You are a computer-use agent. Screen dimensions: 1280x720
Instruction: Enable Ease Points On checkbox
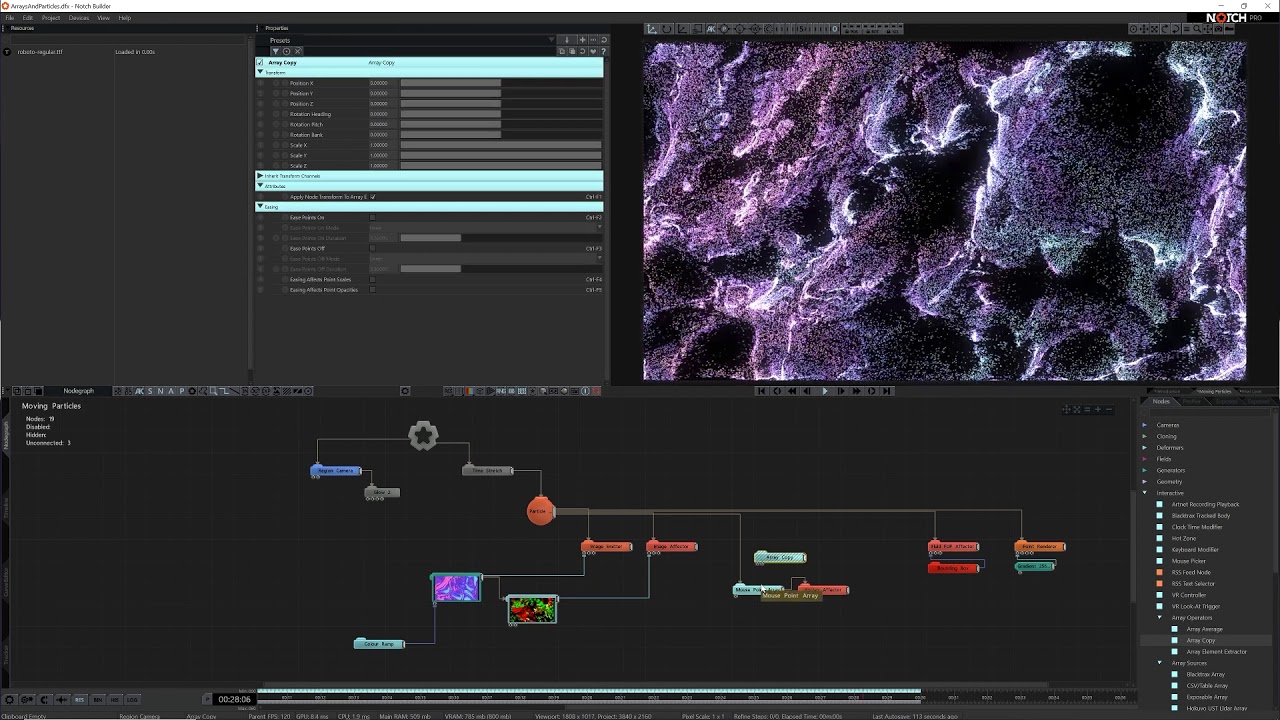373,217
